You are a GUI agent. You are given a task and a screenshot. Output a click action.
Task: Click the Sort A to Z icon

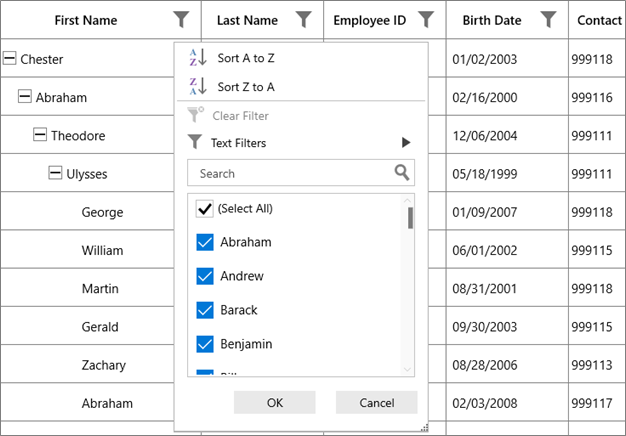[x=197, y=58]
